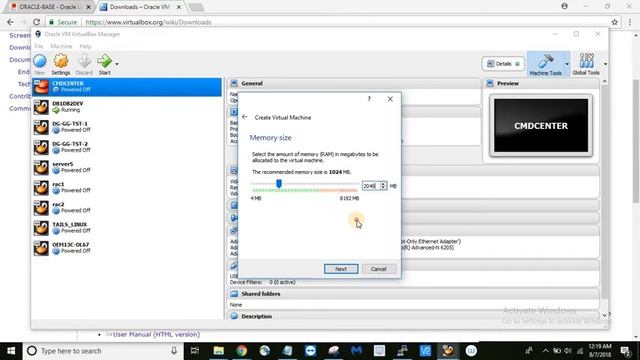Click Next in Create Virtual Machine dialog
This screenshot has height=360, width=640.
[x=341, y=269]
